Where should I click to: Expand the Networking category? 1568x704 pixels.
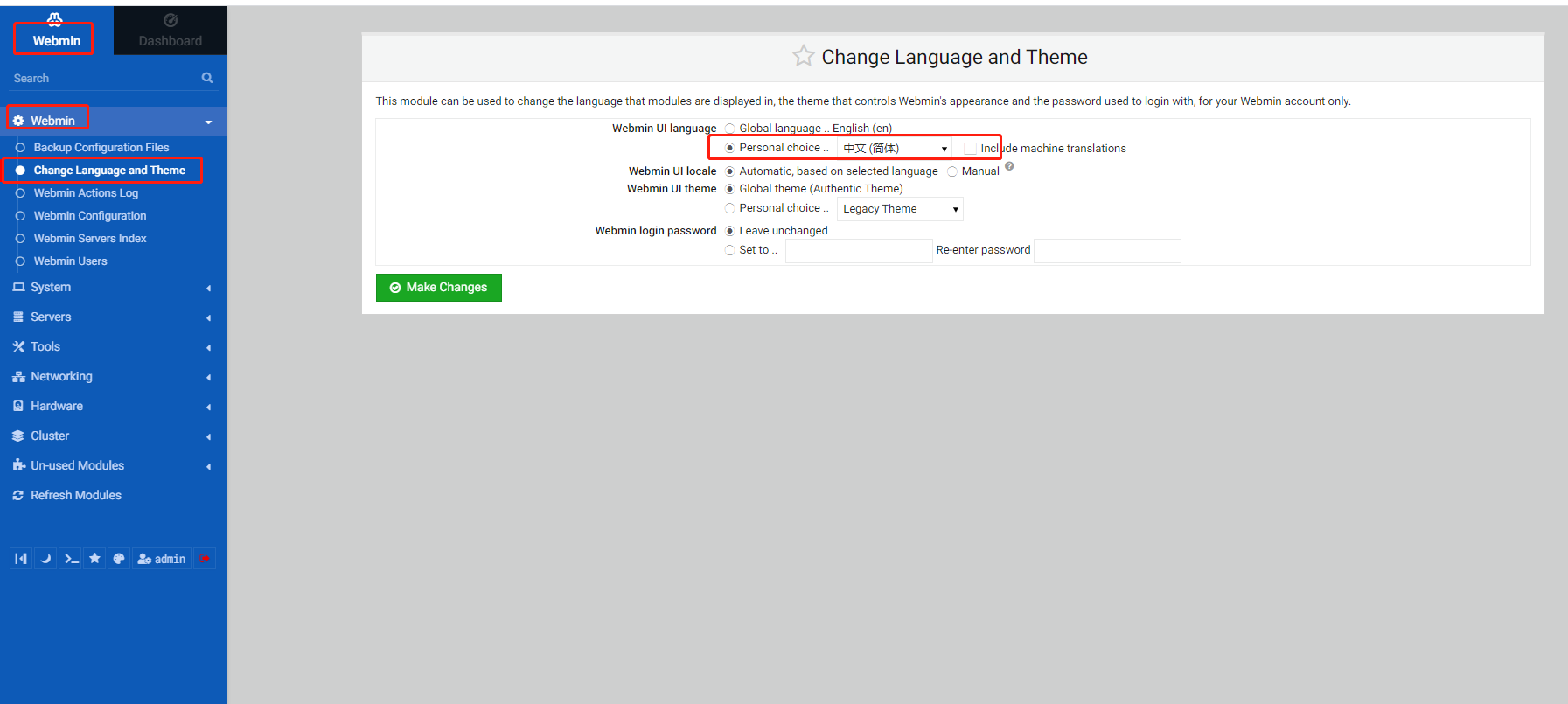[x=114, y=376]
